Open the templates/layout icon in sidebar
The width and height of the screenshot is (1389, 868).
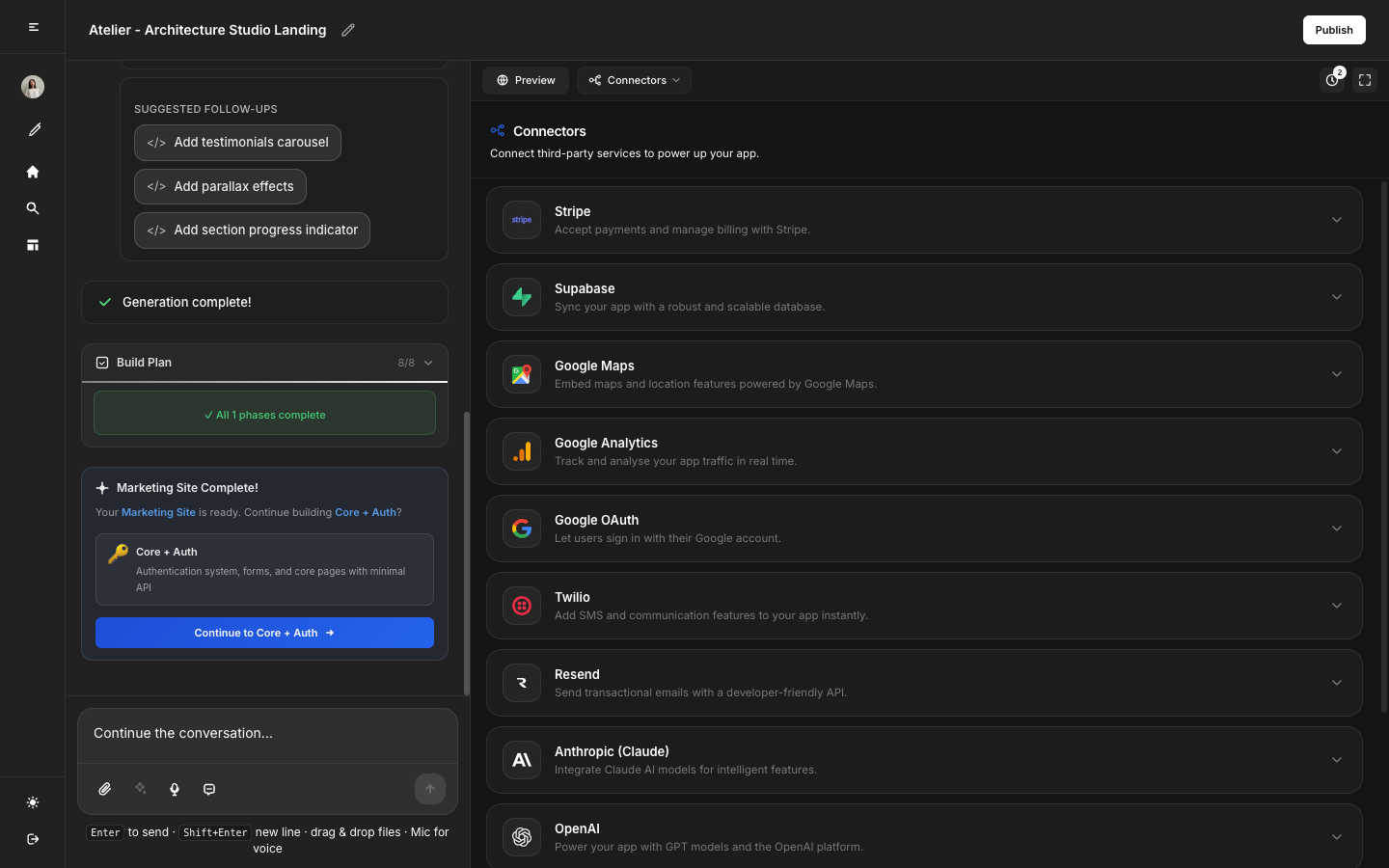coord(33,245)
